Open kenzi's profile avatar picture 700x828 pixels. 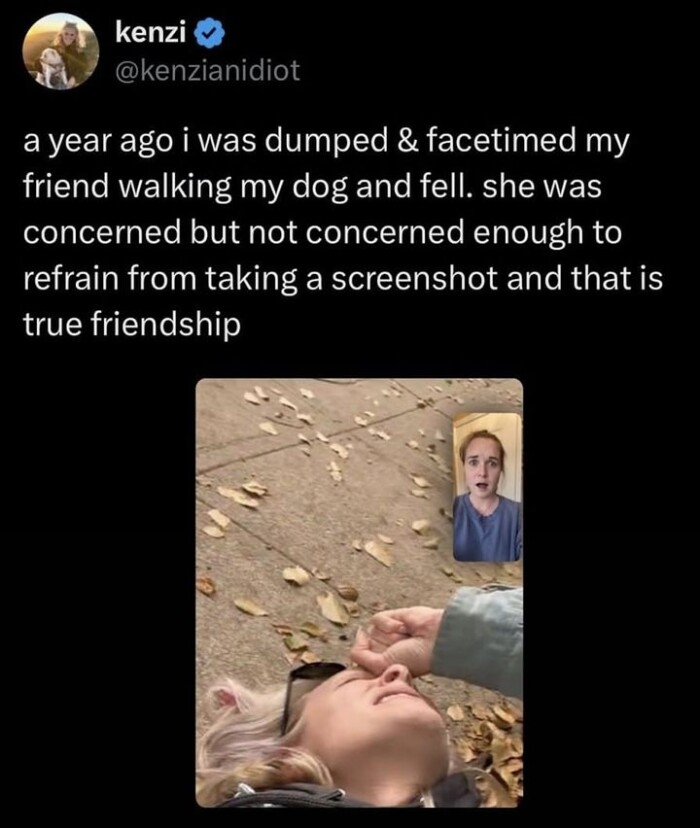pos(61,51)
